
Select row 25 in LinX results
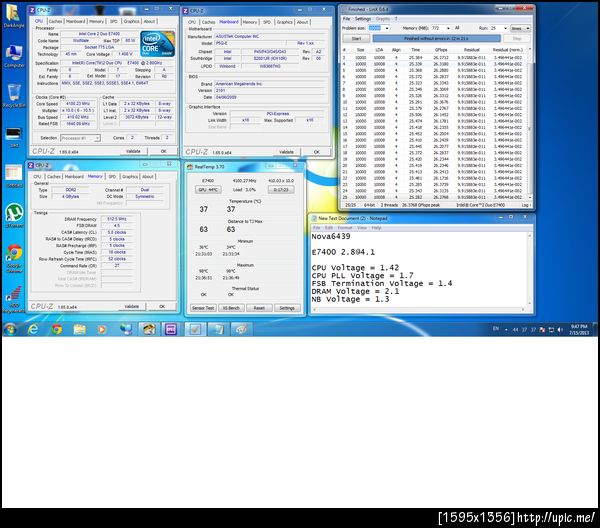pyautogui.click(x=434, y=197)
